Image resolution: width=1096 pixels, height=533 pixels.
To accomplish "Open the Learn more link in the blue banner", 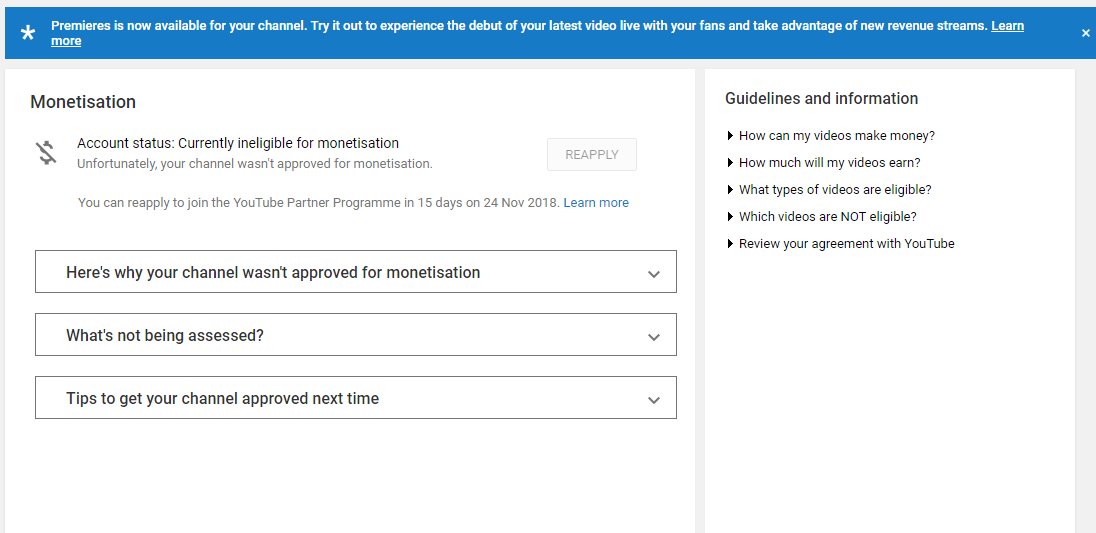I will [x=1007, y=26].
